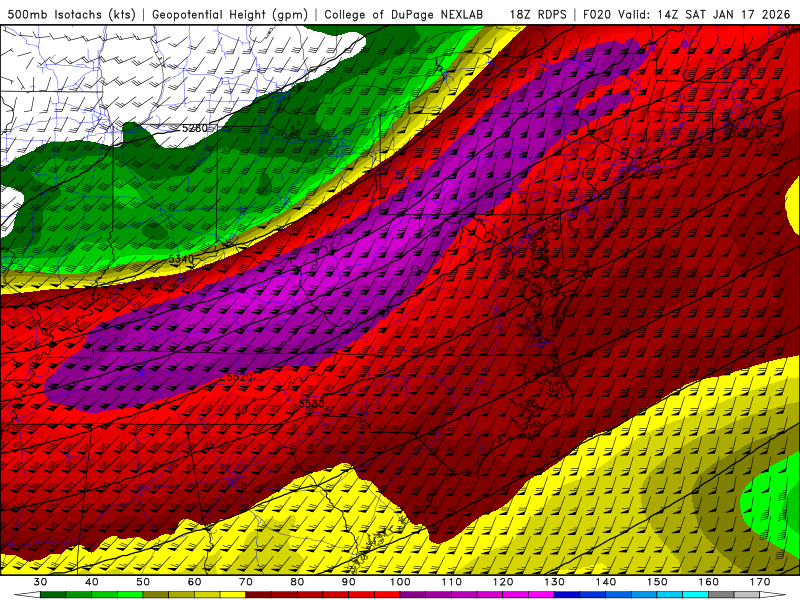This screenshot has width=800, height=600.
Task: Select the bright yellow swatch left of 70
Action: 233,595
